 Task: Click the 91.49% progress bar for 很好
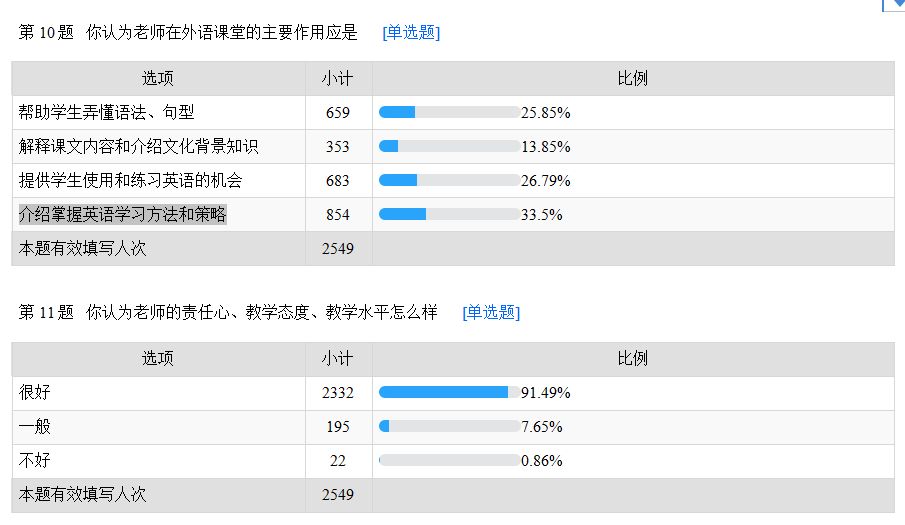(449, 392)
